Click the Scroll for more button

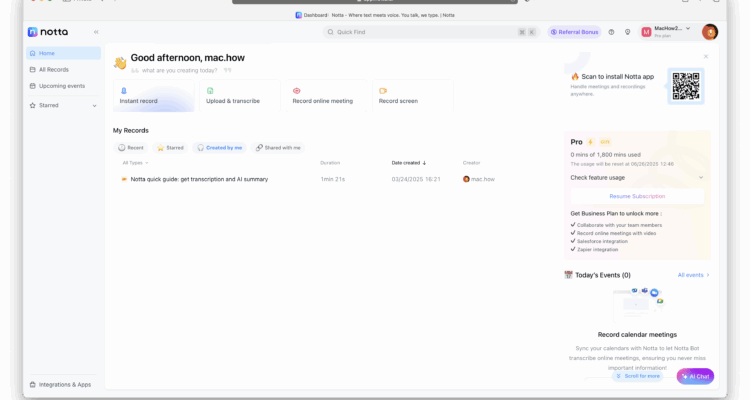[638, 376]
